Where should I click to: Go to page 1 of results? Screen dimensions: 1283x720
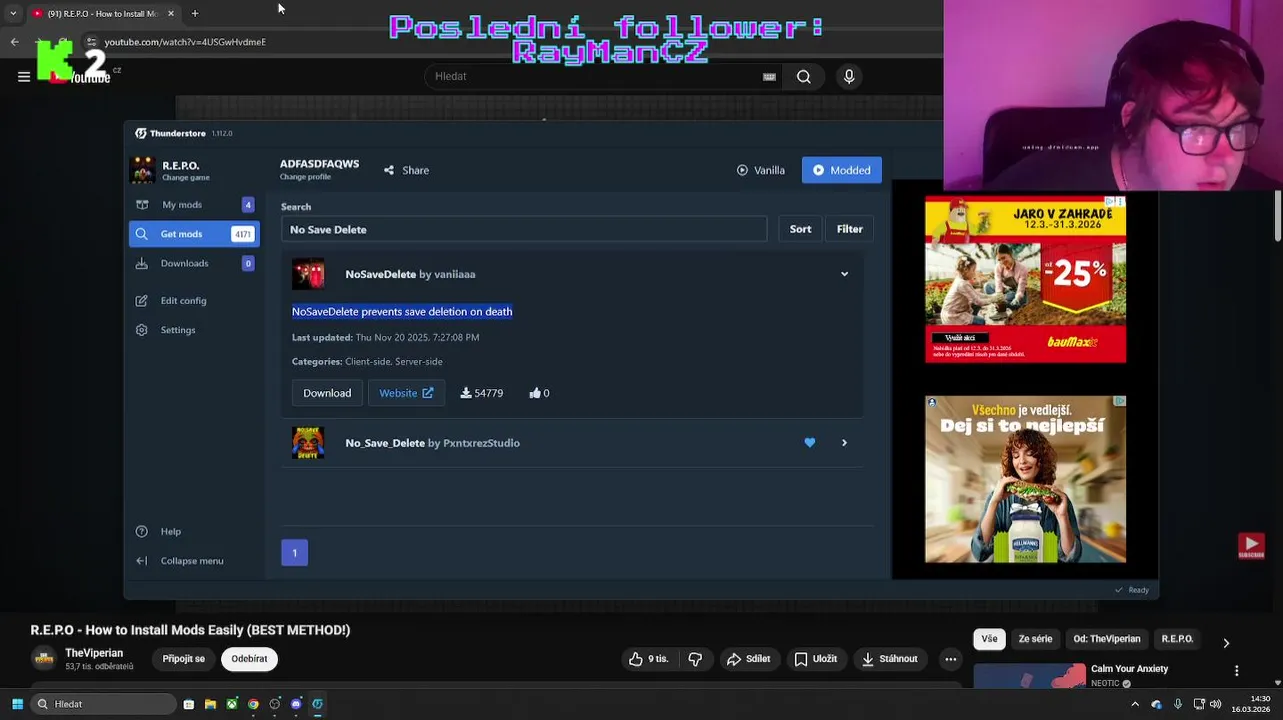click(294, 553)
